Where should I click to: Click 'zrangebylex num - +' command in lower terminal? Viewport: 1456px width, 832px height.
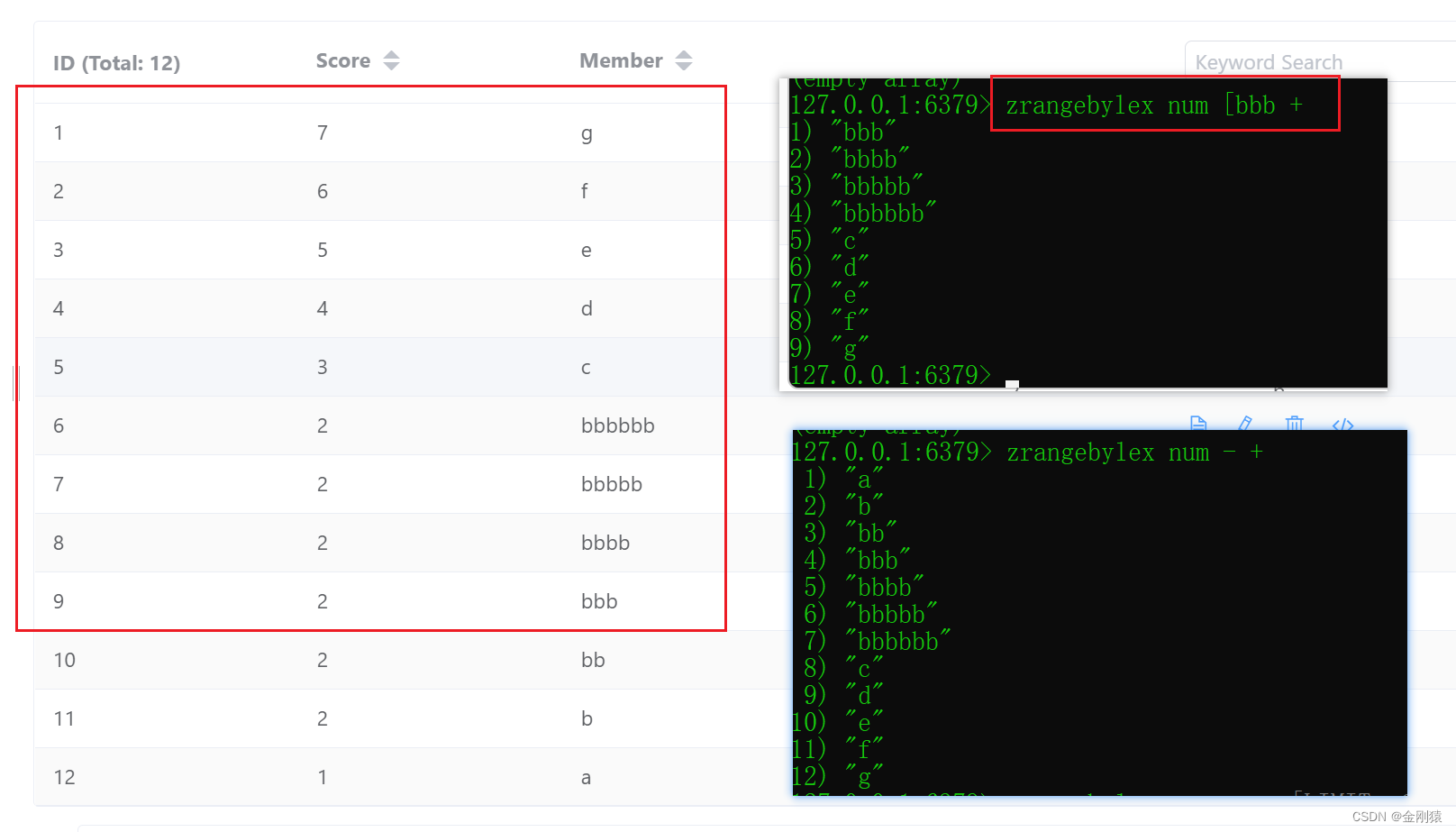pos(1135,453)
